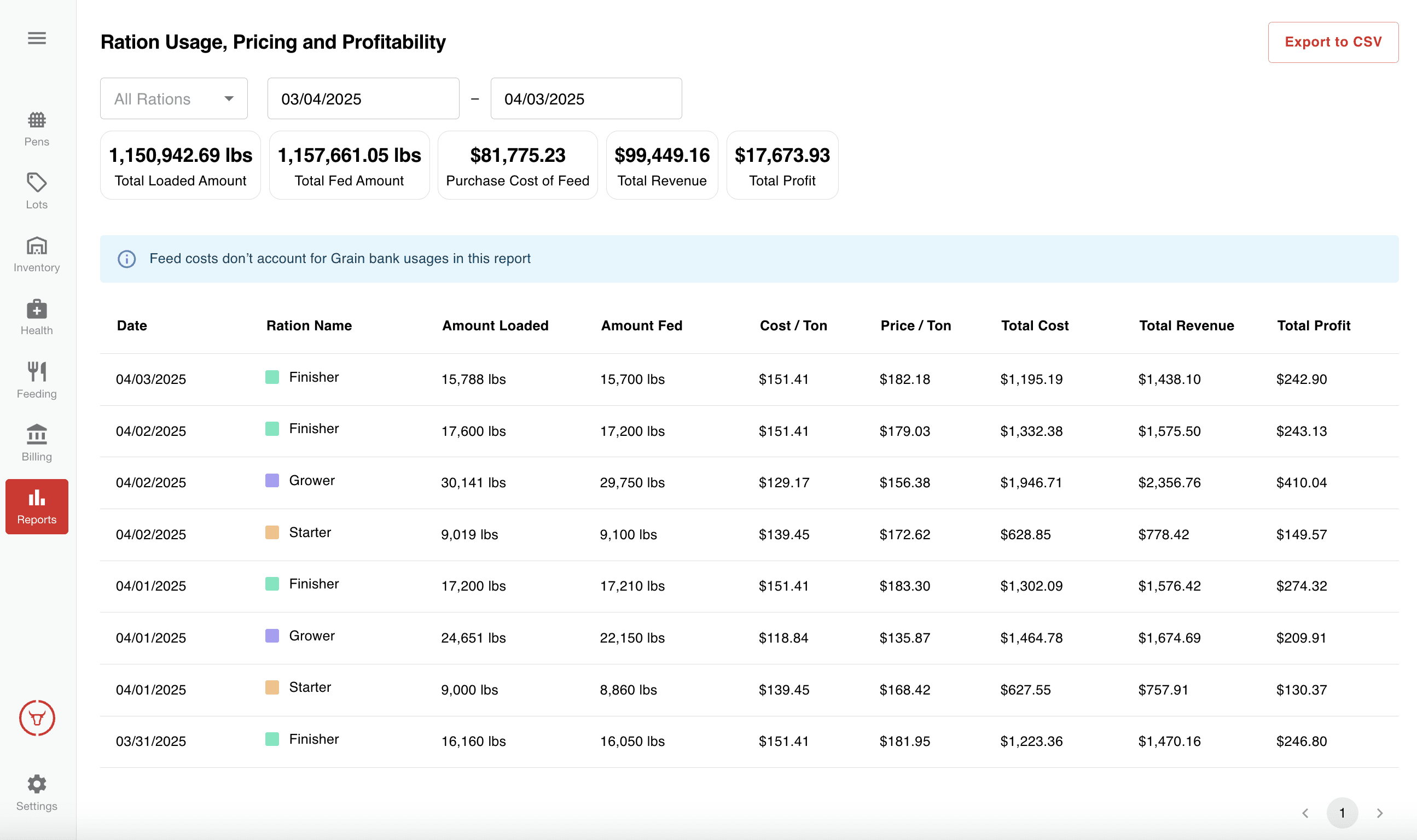Viewport: 1417px width, 840px height.
Task: Expand the All Rations dropdown
Action: point(173,99)
